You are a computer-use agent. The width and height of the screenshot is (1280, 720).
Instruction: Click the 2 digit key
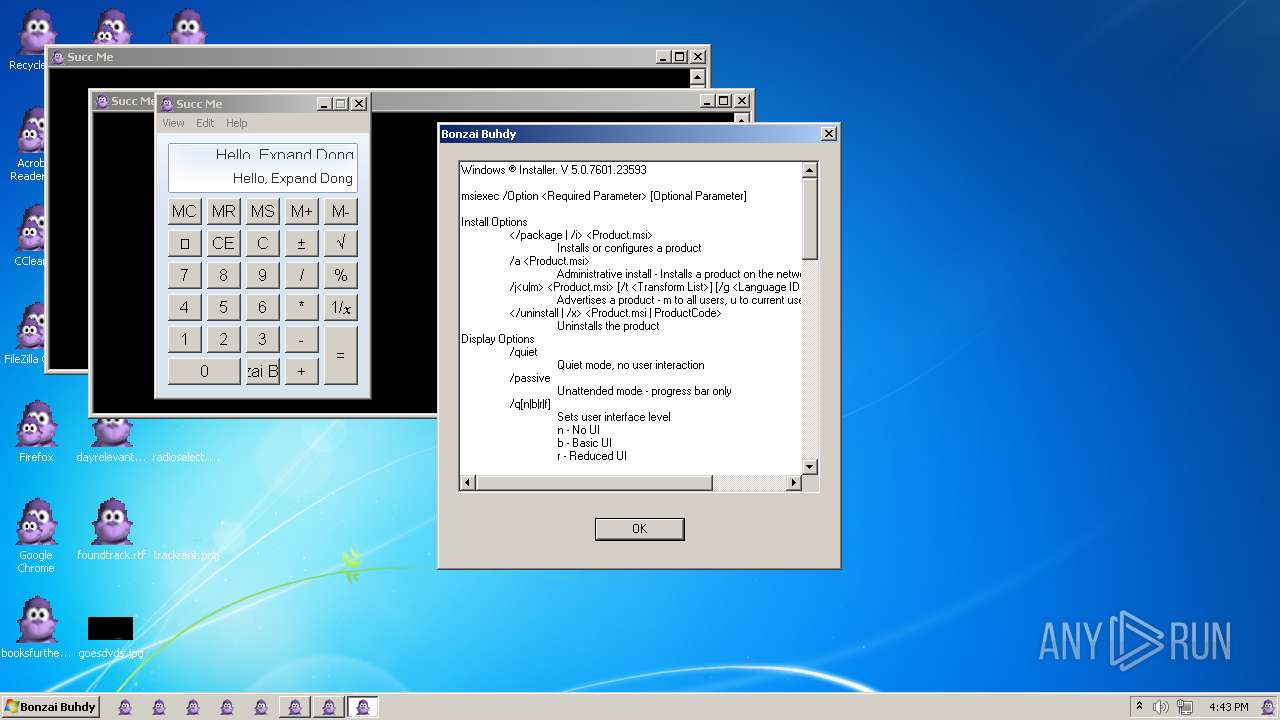pos(223,339)
